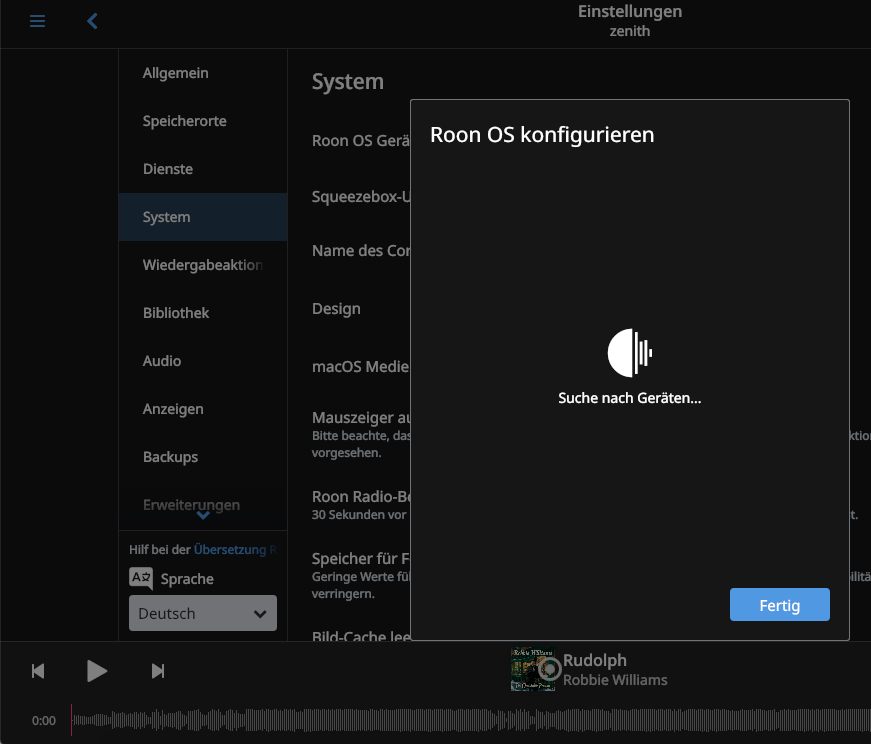This screenshot has width=871, height=744.
Task: Open the Audio settings section
Action: pos(162,361)
